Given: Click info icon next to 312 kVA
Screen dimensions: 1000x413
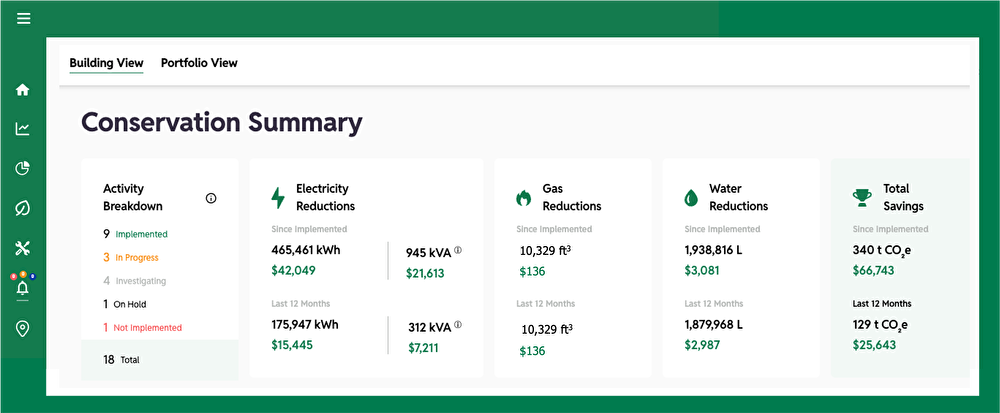Looking at the screenshot, I should pyautogui.click(x=457, y=325).
